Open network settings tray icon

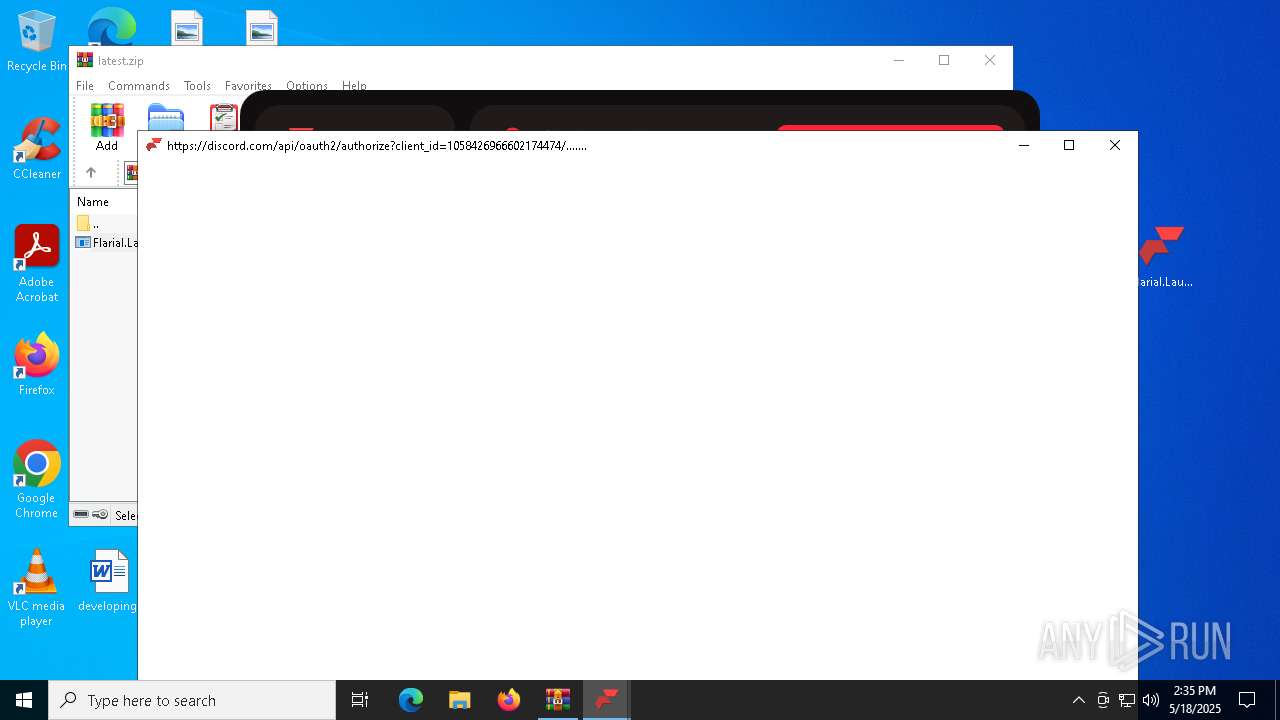coord(1127,700)
